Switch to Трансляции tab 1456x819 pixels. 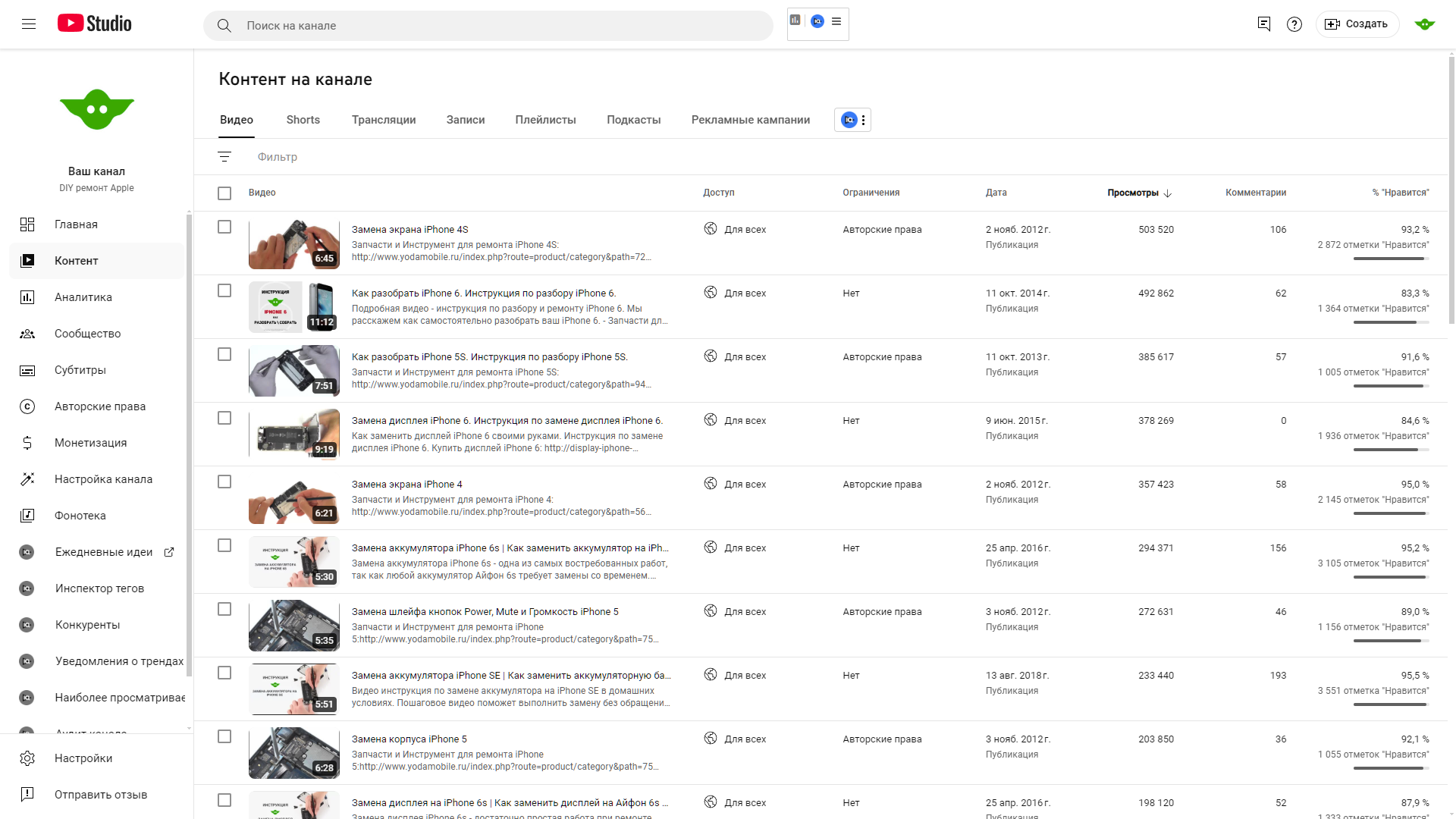click(x=384, y=120)
